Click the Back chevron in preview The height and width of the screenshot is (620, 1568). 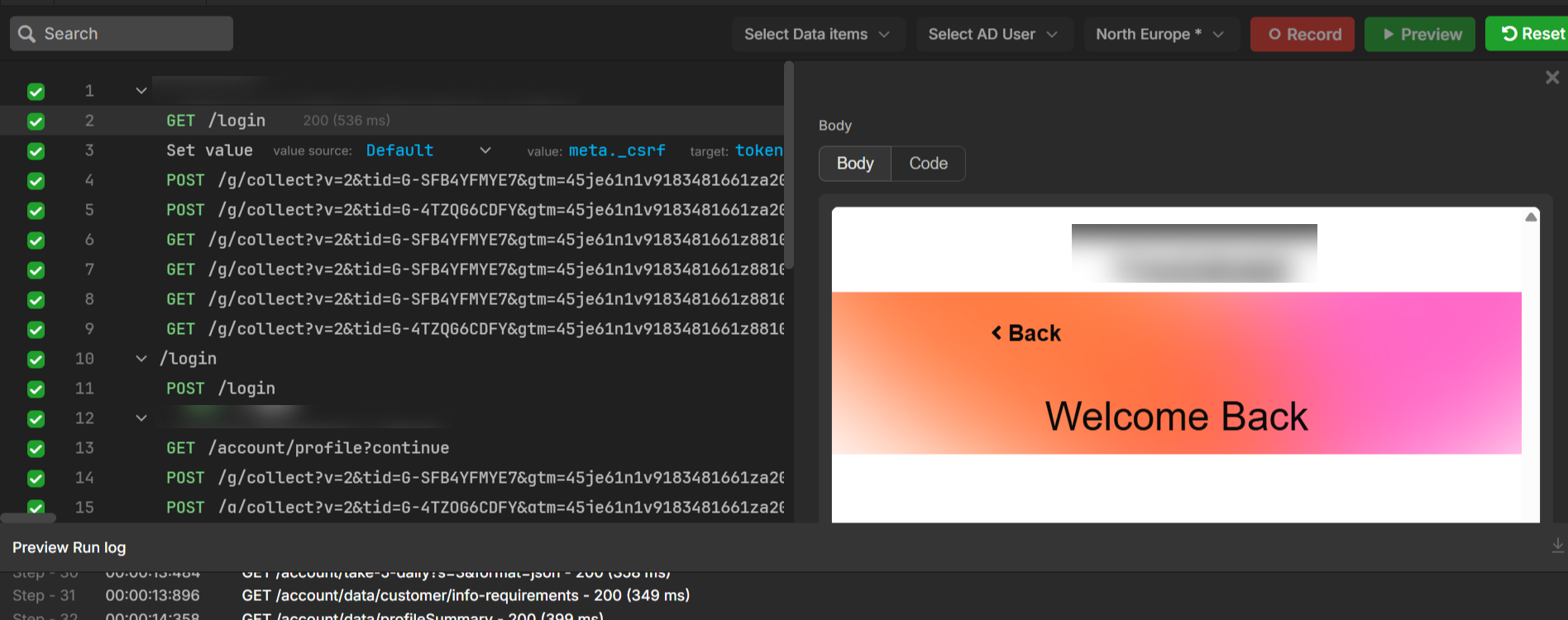pyautogui.click(x=997, y=333)
